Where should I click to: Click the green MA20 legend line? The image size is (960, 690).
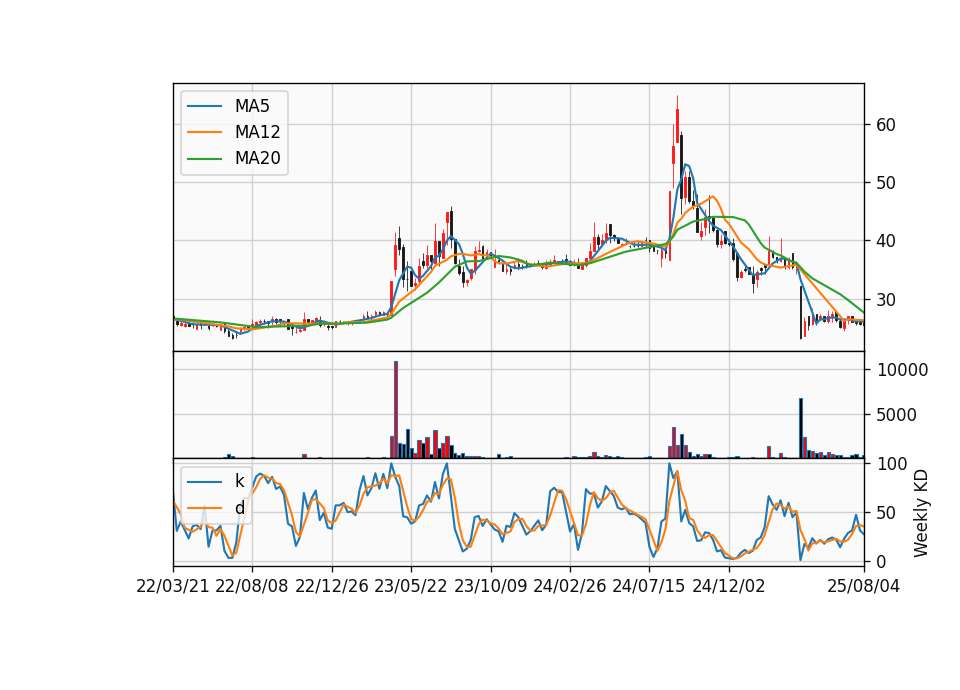(204, 159)
